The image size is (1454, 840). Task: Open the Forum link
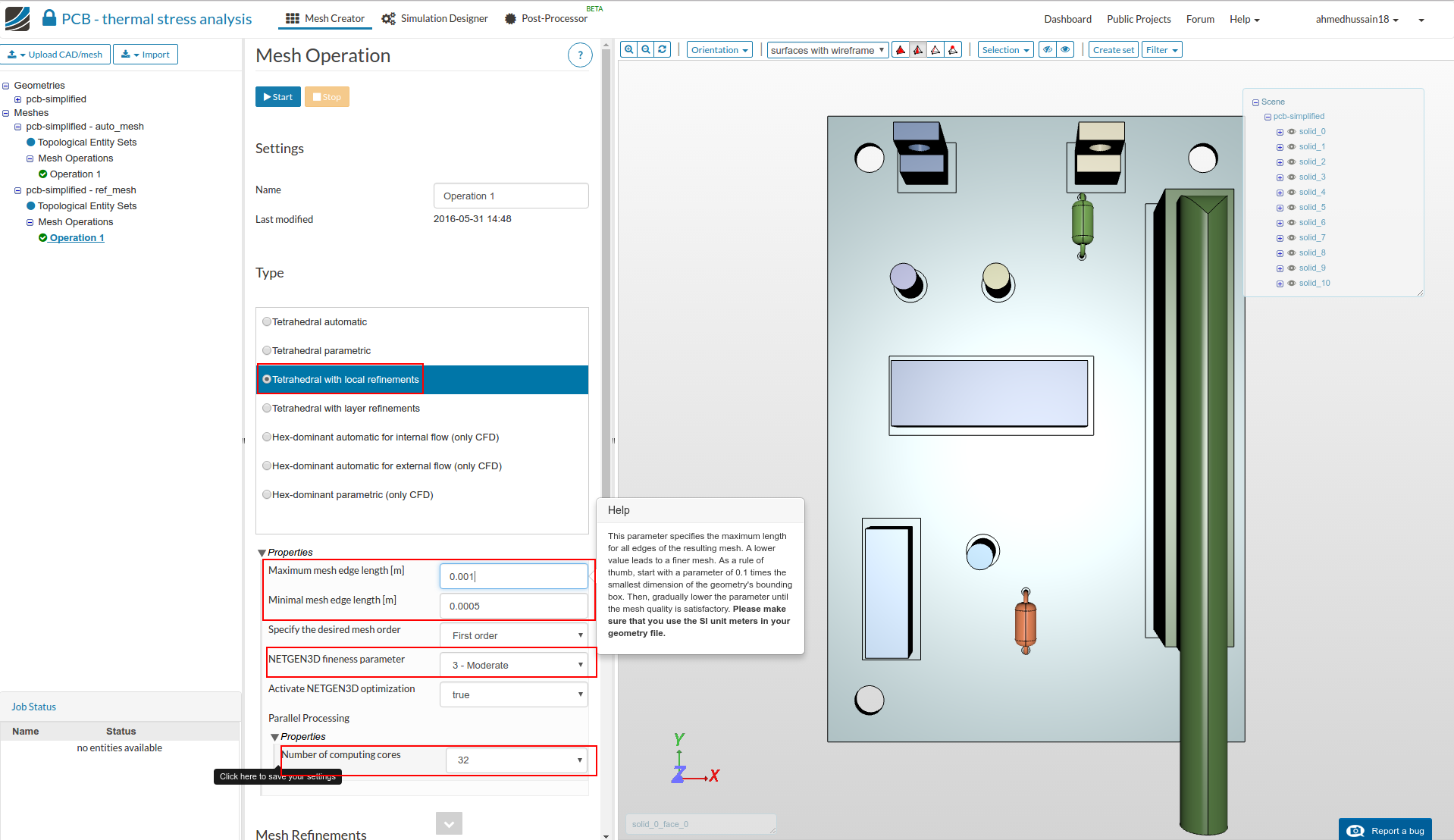[1200, 20]
